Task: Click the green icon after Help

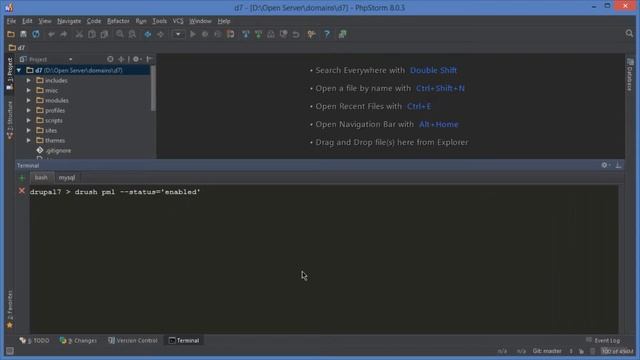Action: click(x=342, y=34)
